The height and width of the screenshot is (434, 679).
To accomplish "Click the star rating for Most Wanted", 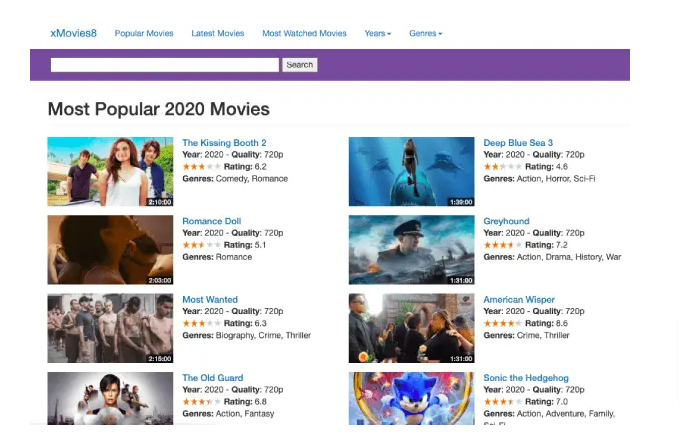I will tap(201, 323).
